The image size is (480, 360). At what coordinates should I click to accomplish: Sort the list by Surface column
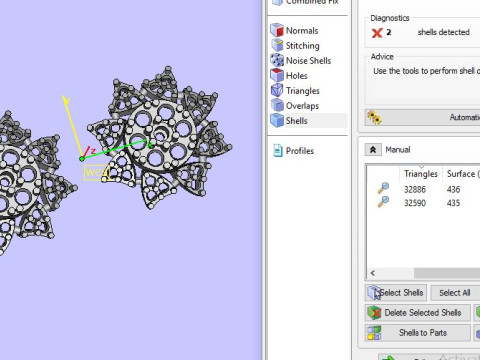click(461, 174)
